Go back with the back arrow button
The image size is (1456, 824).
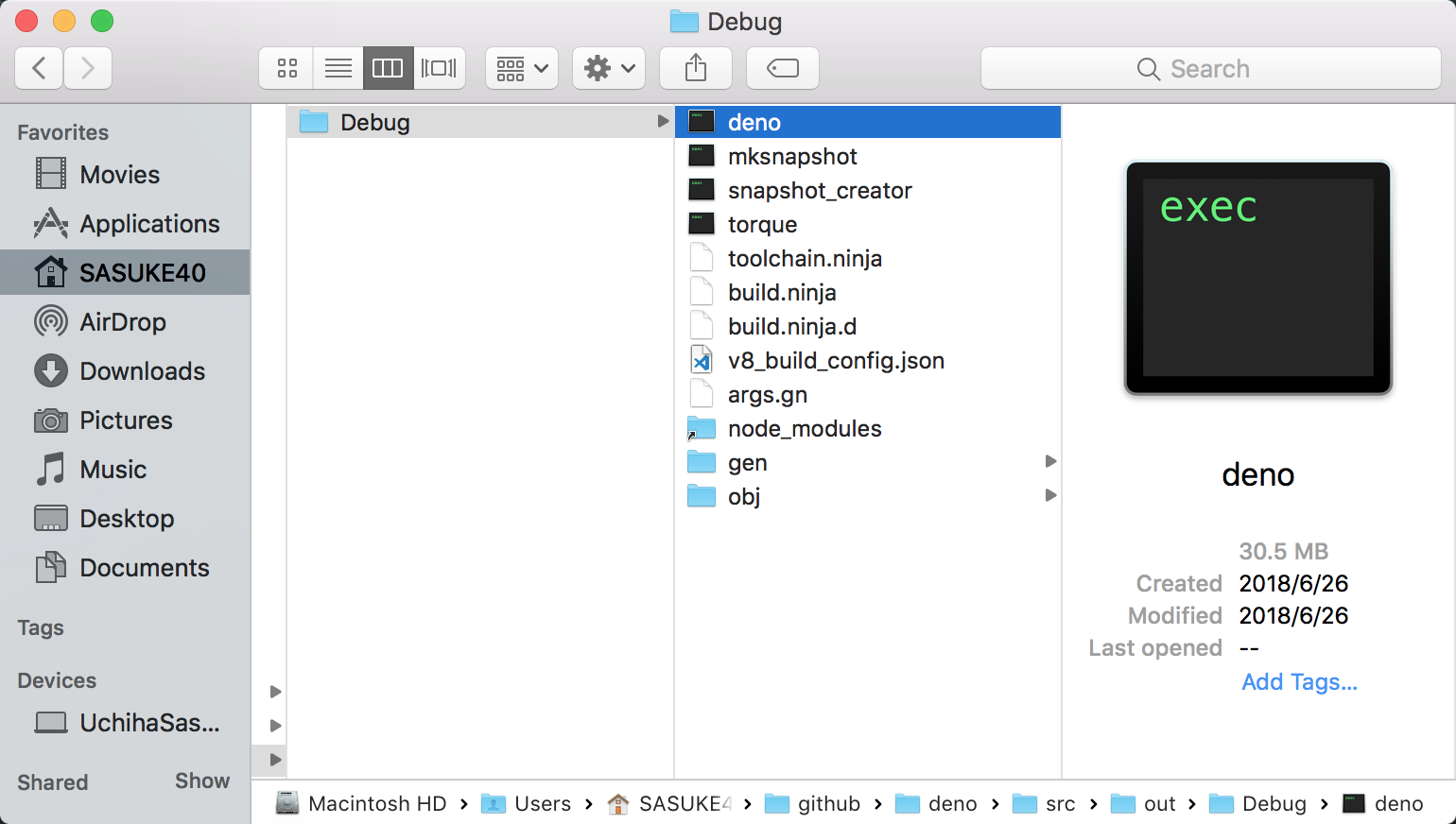pyautogui.click(x=40, y=68)
